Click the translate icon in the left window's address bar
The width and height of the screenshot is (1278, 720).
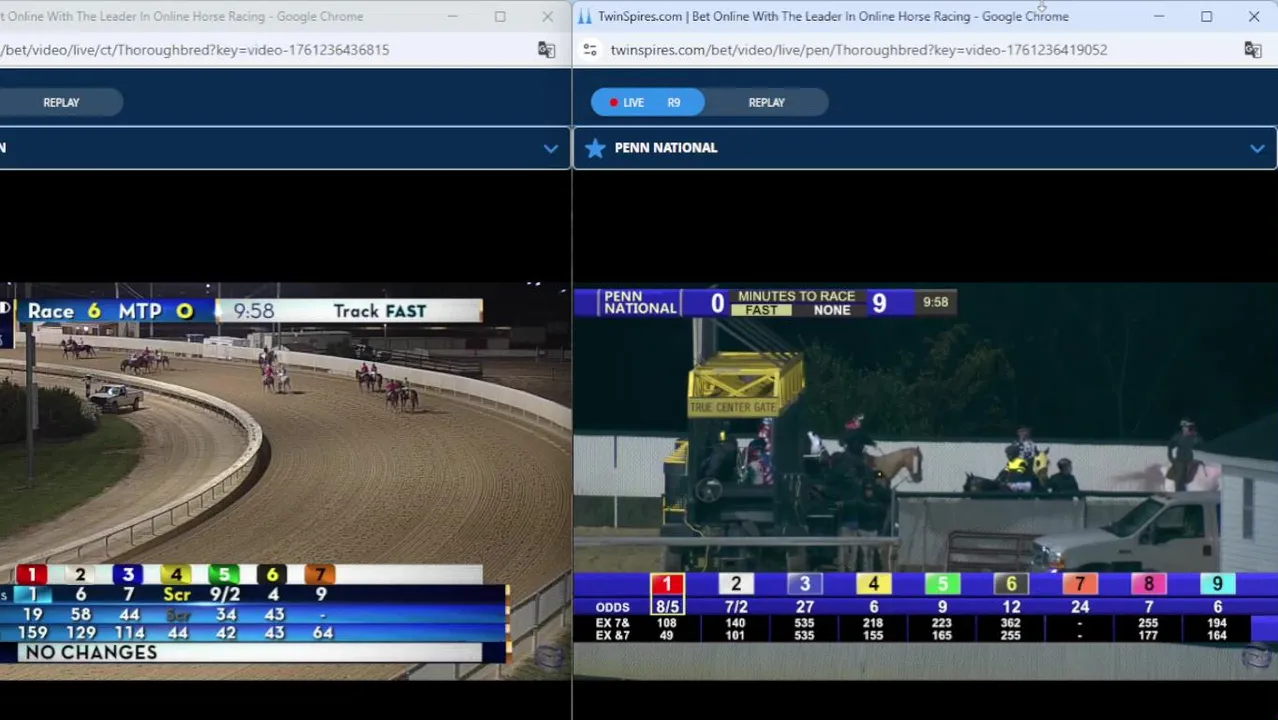[x=546, y=50]
